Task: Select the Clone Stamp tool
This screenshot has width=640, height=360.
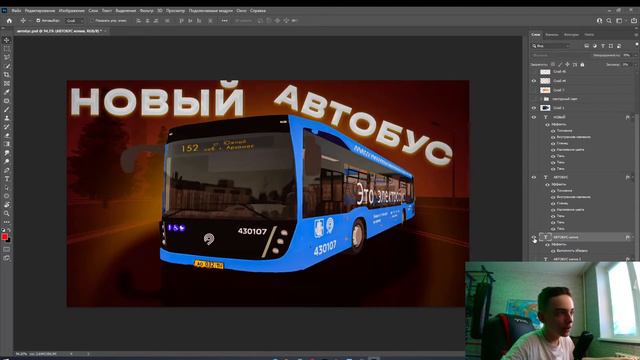Action: [x=7, y=118]
